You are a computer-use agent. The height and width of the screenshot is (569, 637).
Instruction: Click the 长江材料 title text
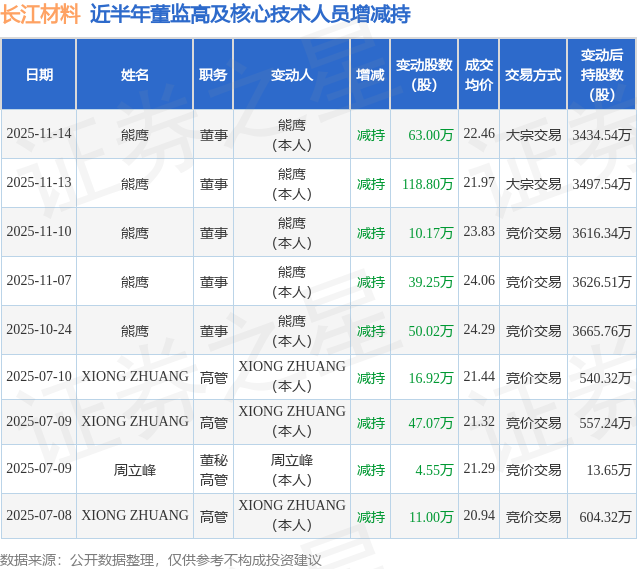click(40, 15)
